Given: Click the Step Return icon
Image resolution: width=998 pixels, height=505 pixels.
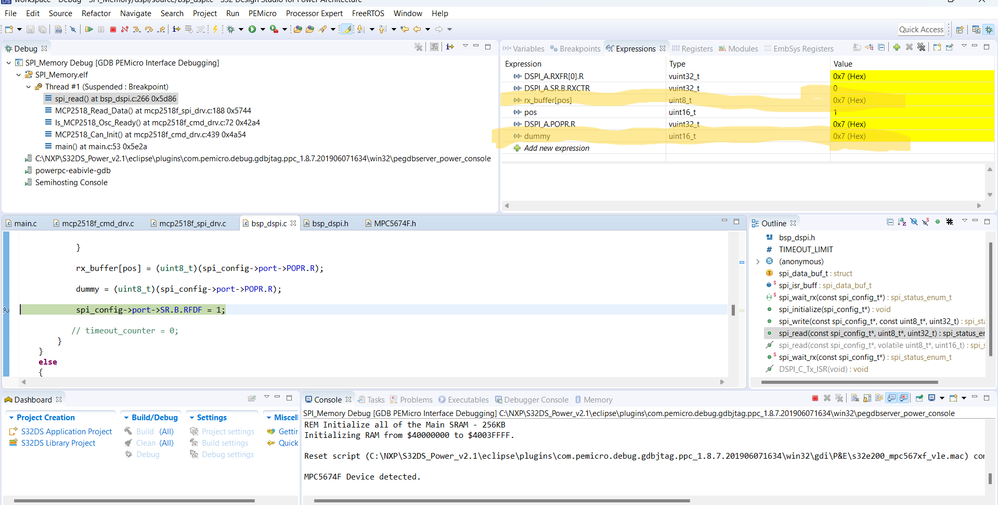Looking at the screenshot, I should click(161, 29).
